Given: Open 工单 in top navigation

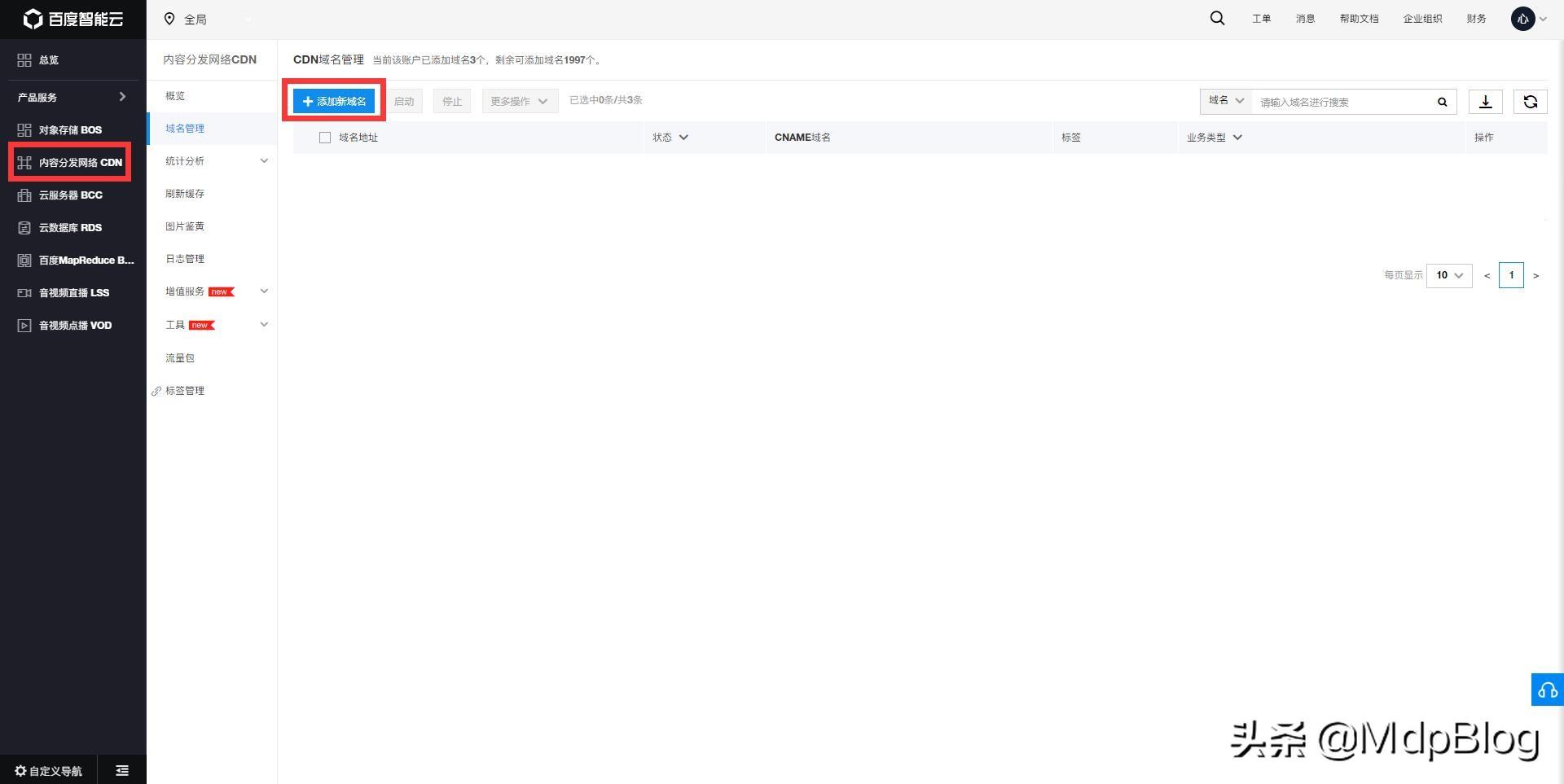Looking at the screenshot, I should 1261,19.
